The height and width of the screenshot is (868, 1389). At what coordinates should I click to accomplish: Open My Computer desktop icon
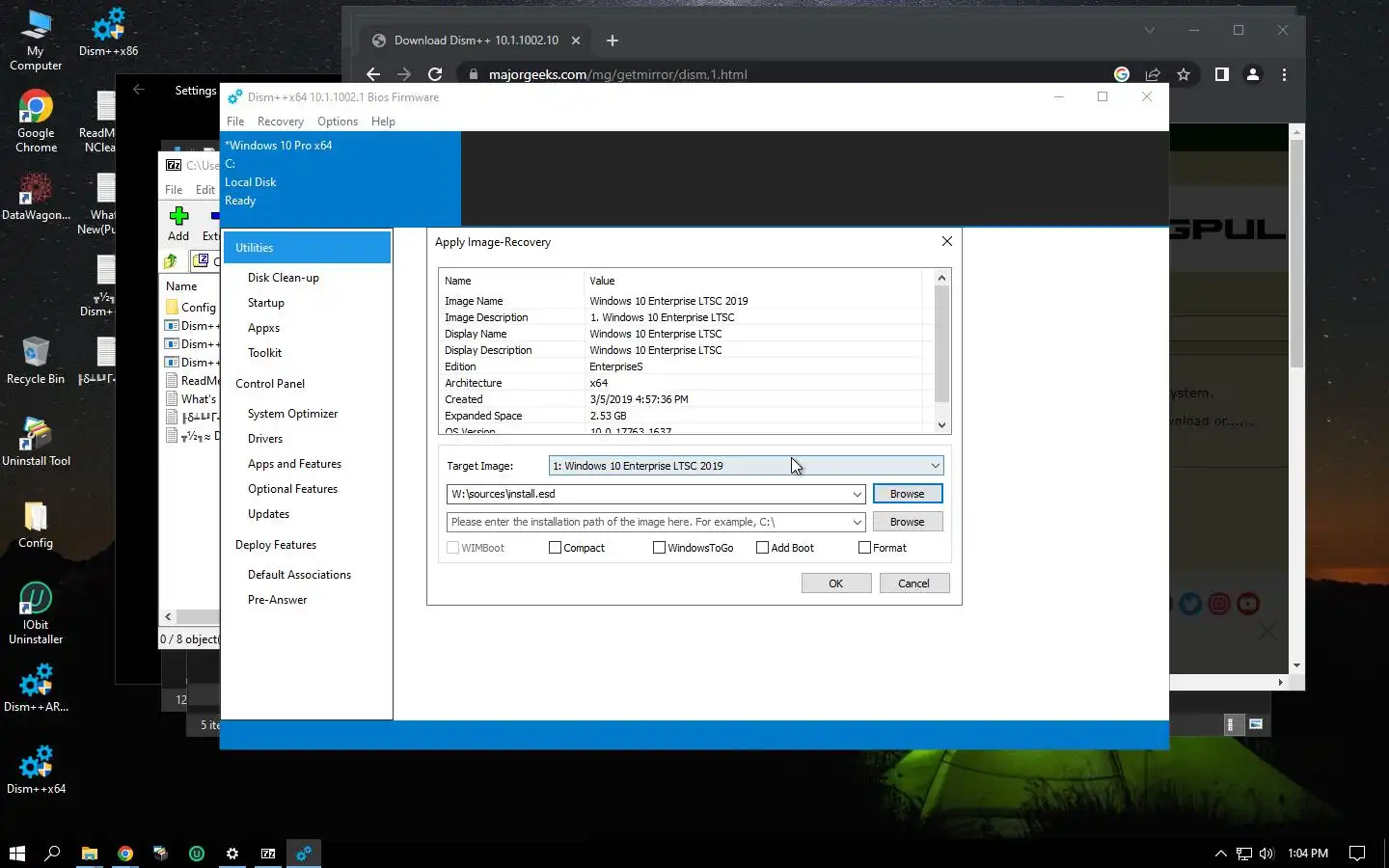[36, 39]
